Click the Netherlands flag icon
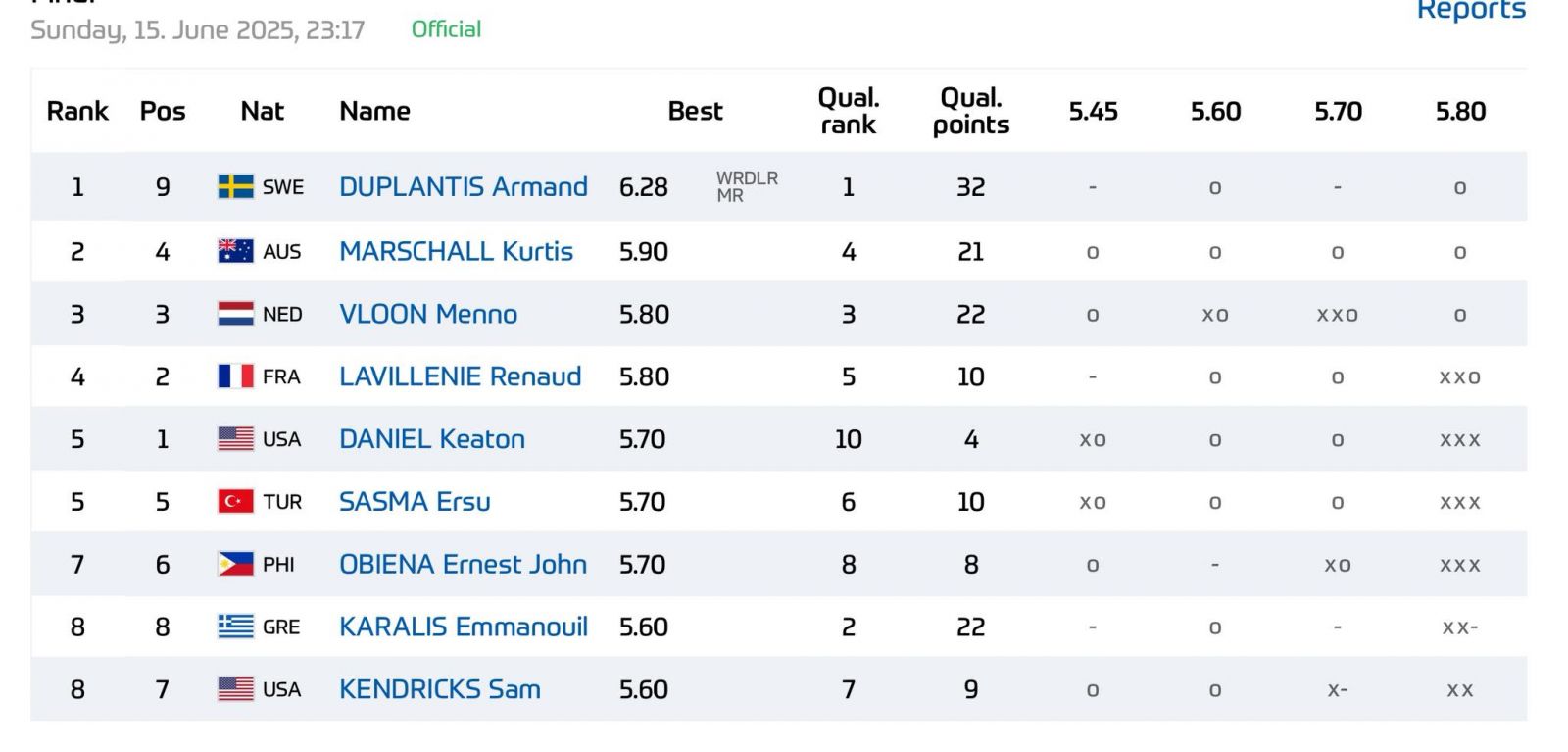The width and height of the screenshot is (1568, 752). [235, 314]
